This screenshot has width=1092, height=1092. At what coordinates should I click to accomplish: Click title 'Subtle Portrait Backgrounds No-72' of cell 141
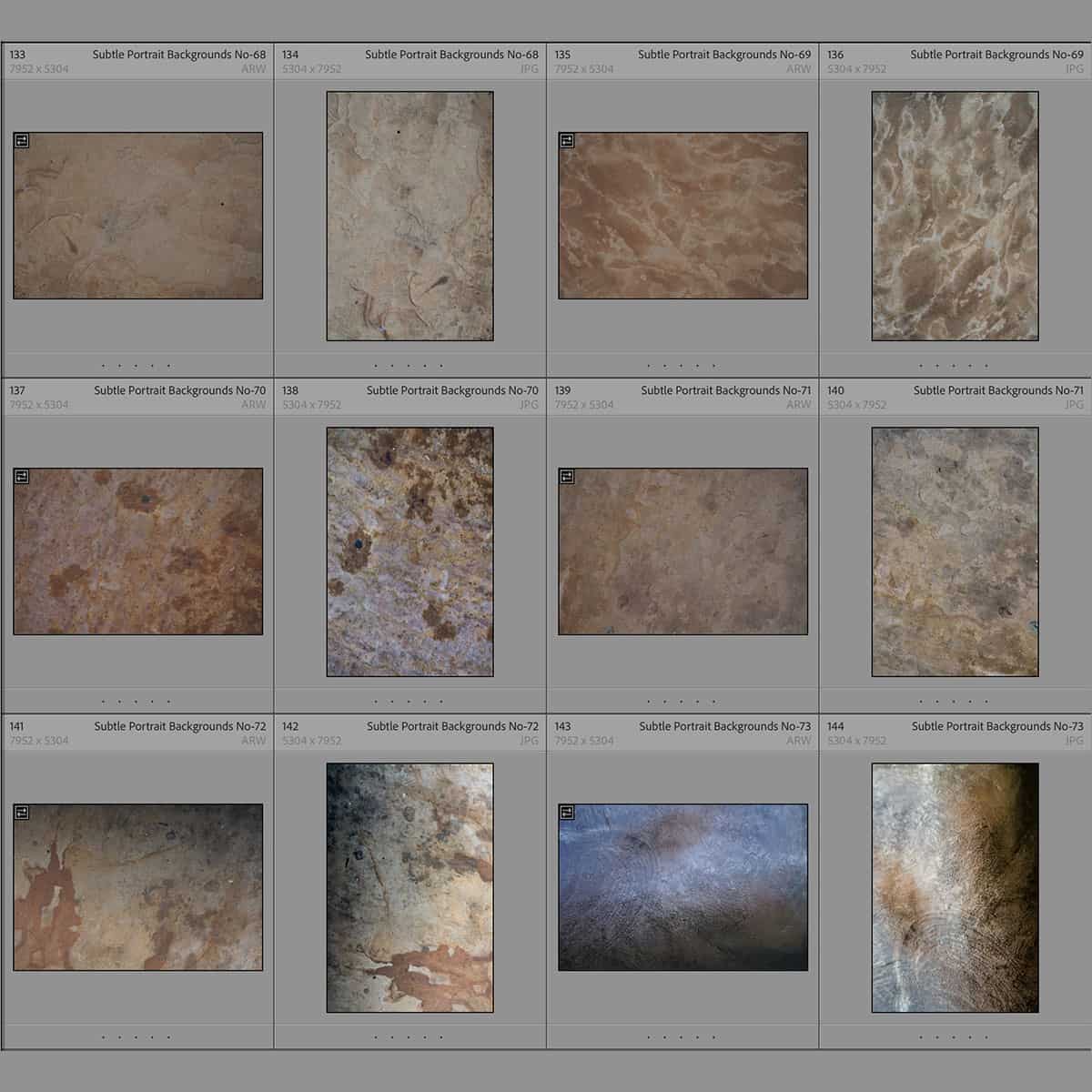pyautogui.click(x=180, y=726)
